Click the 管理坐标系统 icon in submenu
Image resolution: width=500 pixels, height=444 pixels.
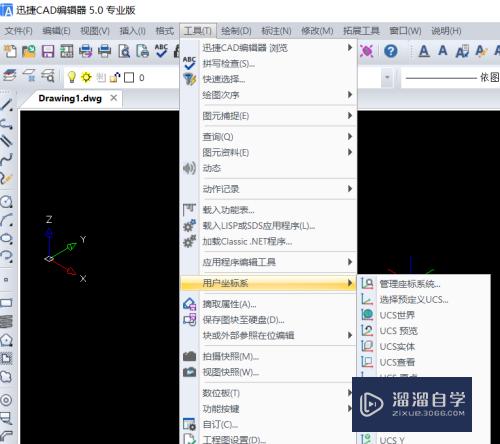pos(367,284)
